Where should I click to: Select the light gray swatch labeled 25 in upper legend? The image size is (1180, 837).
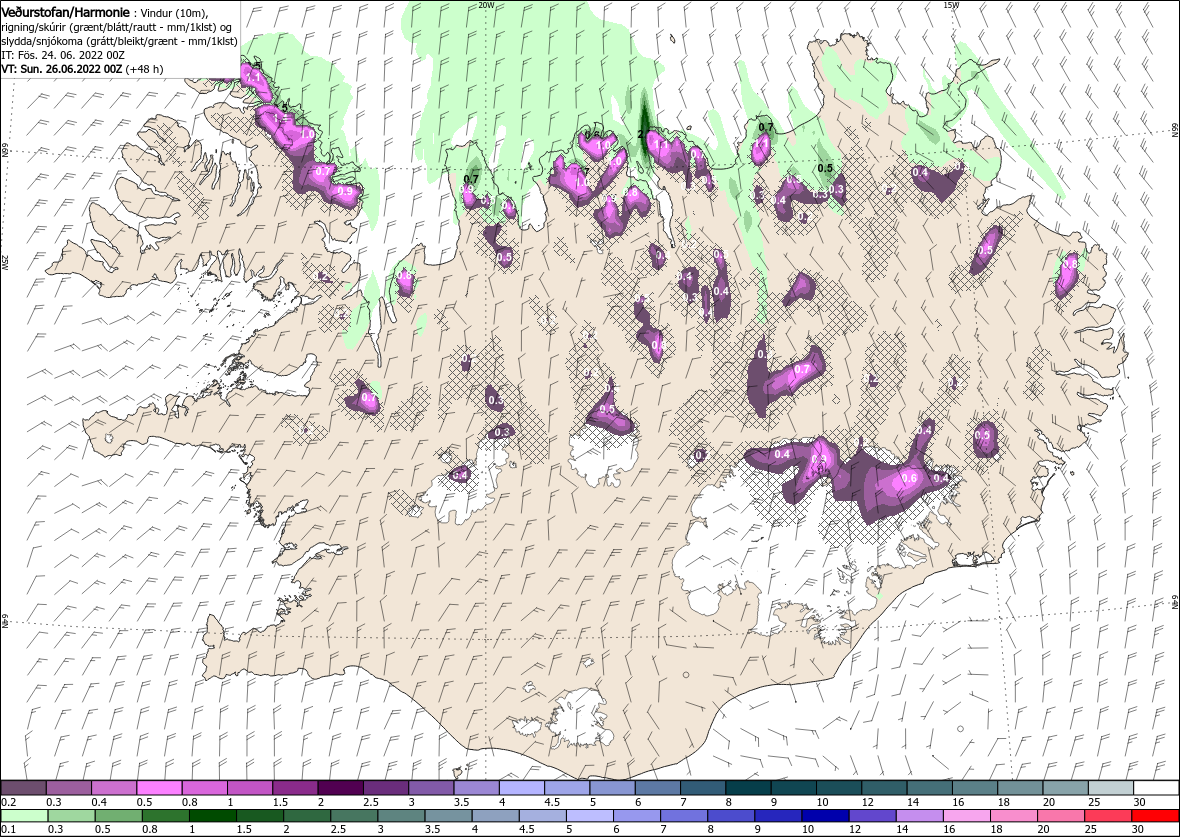[1110, 787]
